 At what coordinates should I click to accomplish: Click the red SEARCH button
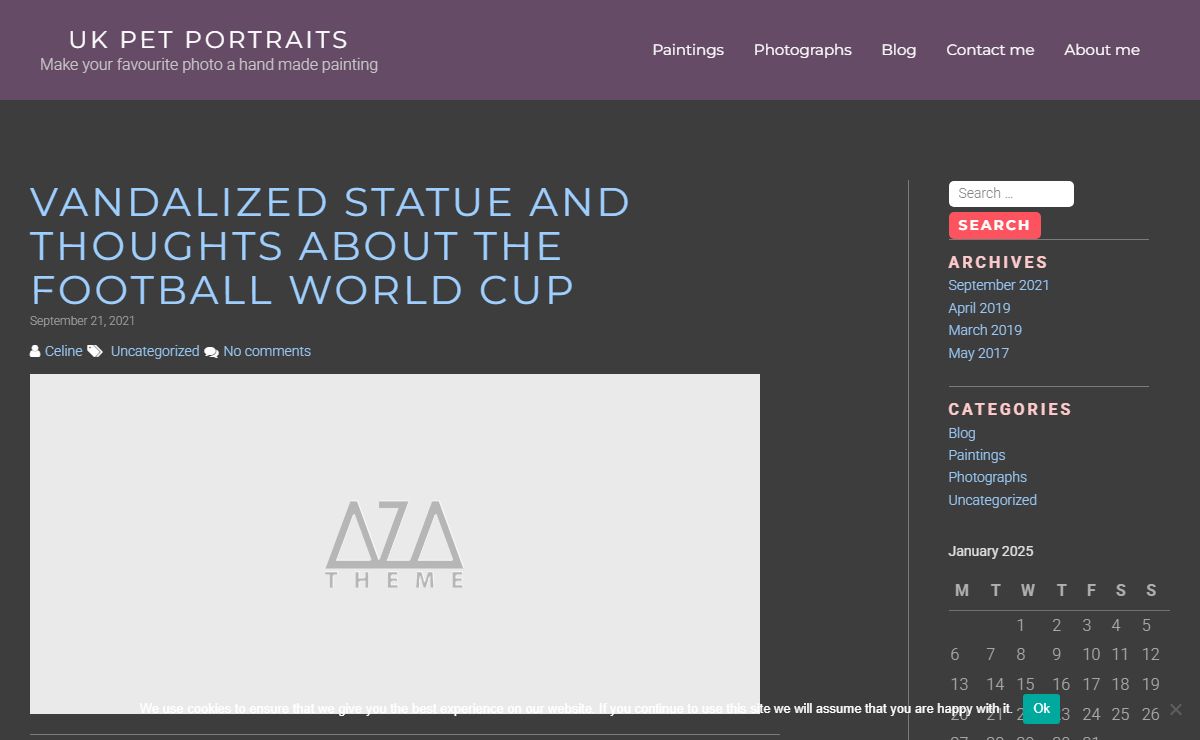click(994, 225)
